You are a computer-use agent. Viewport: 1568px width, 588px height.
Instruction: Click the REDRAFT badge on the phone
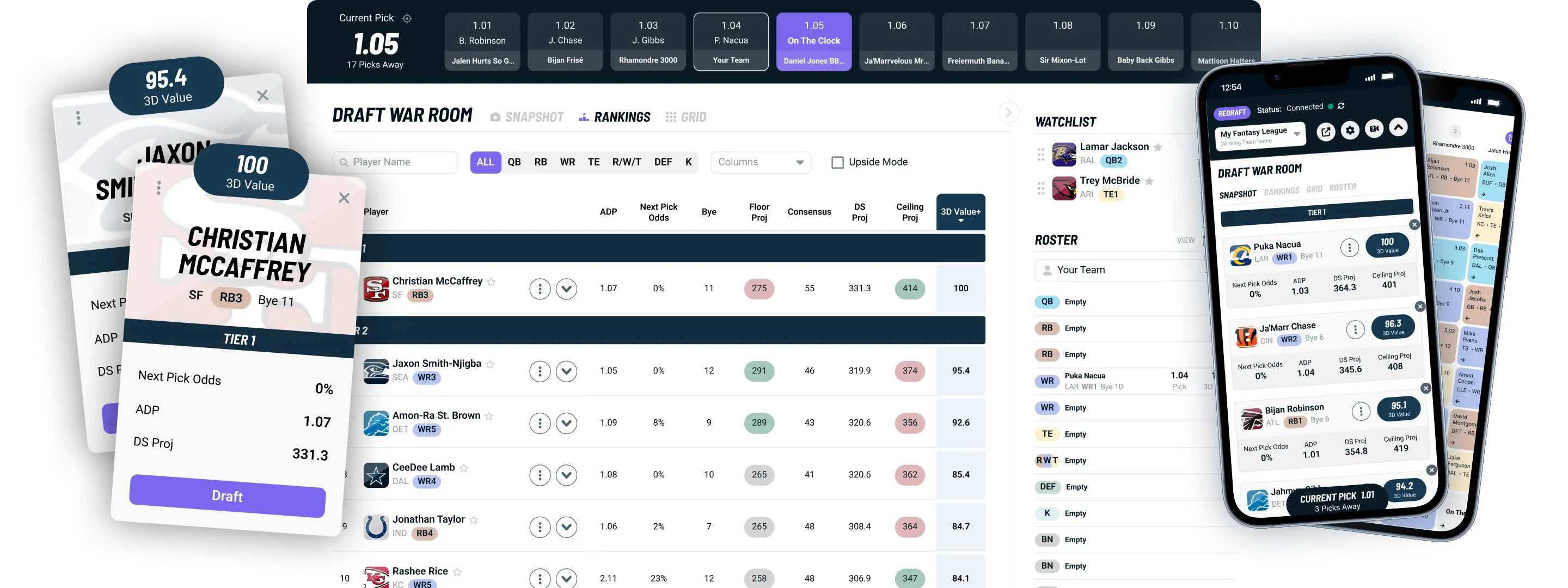coord(1232,113)
